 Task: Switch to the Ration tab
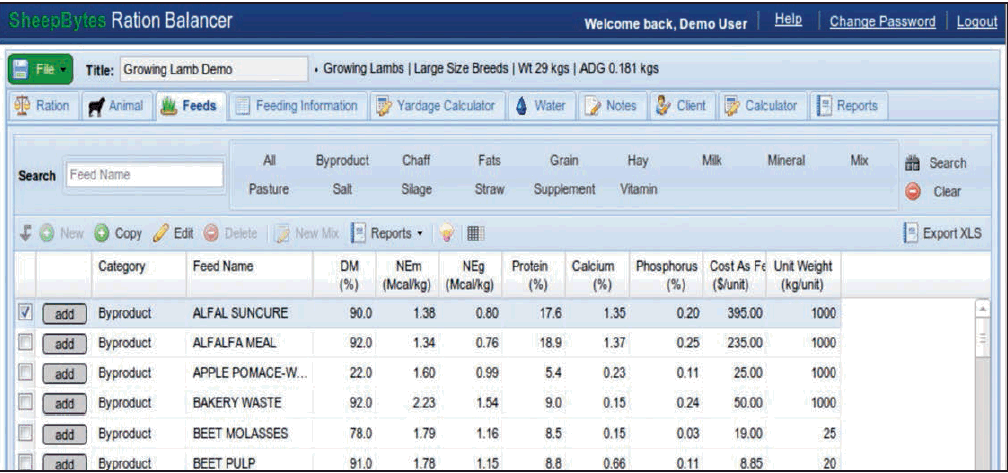(42, 106)
